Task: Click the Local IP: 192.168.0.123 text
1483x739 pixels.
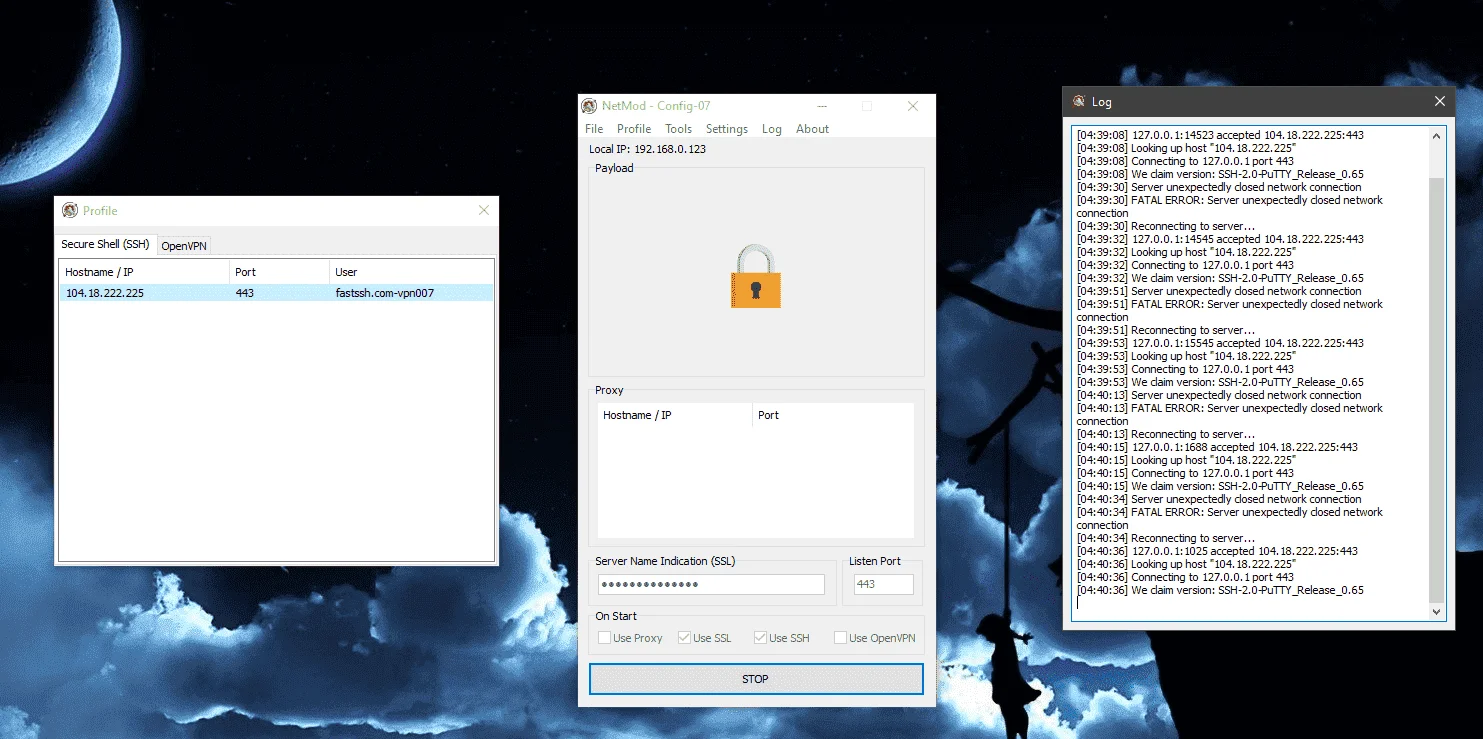Action: [x=647, y=149]
